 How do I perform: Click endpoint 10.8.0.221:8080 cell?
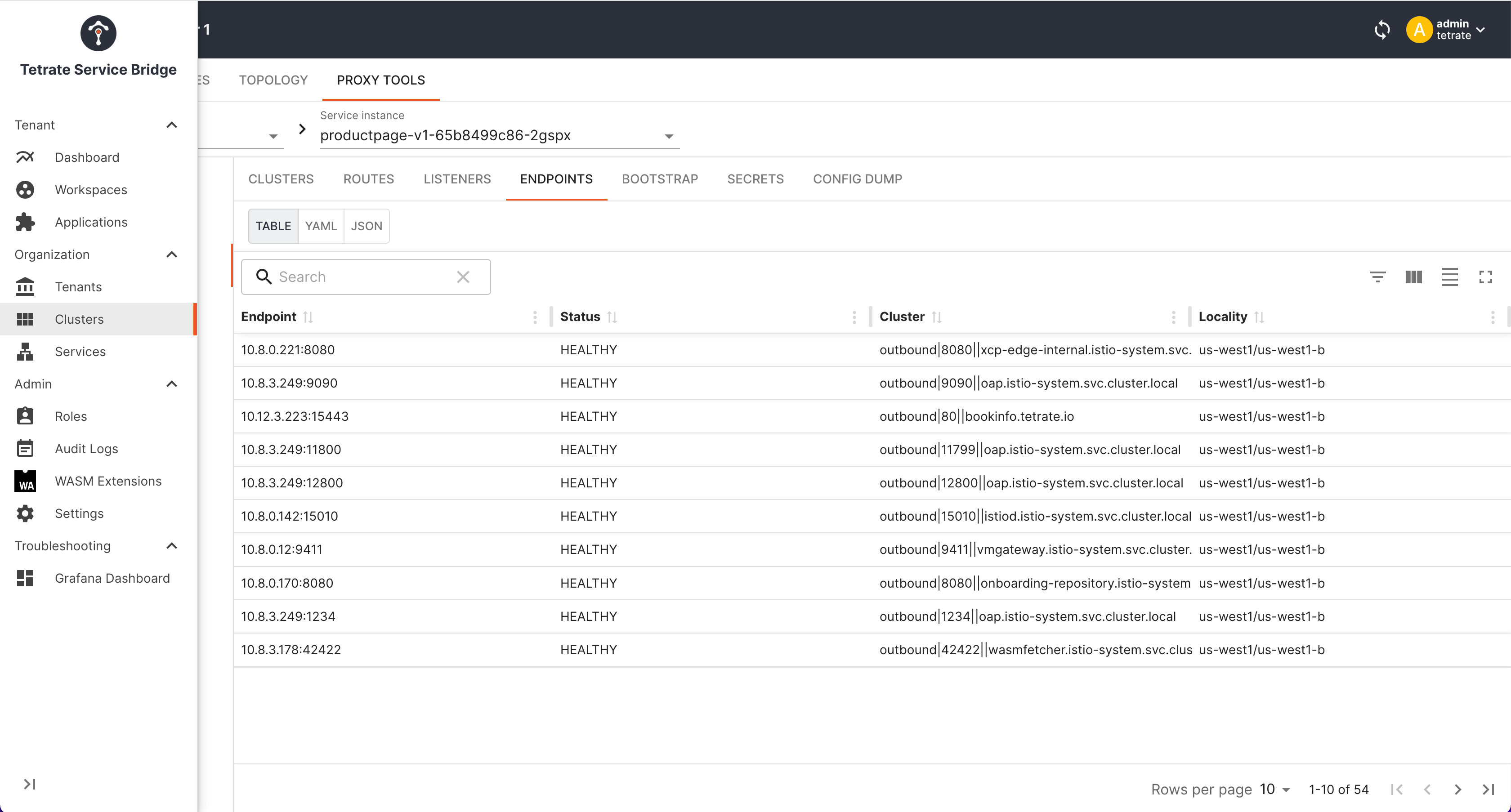coord(287,350)
